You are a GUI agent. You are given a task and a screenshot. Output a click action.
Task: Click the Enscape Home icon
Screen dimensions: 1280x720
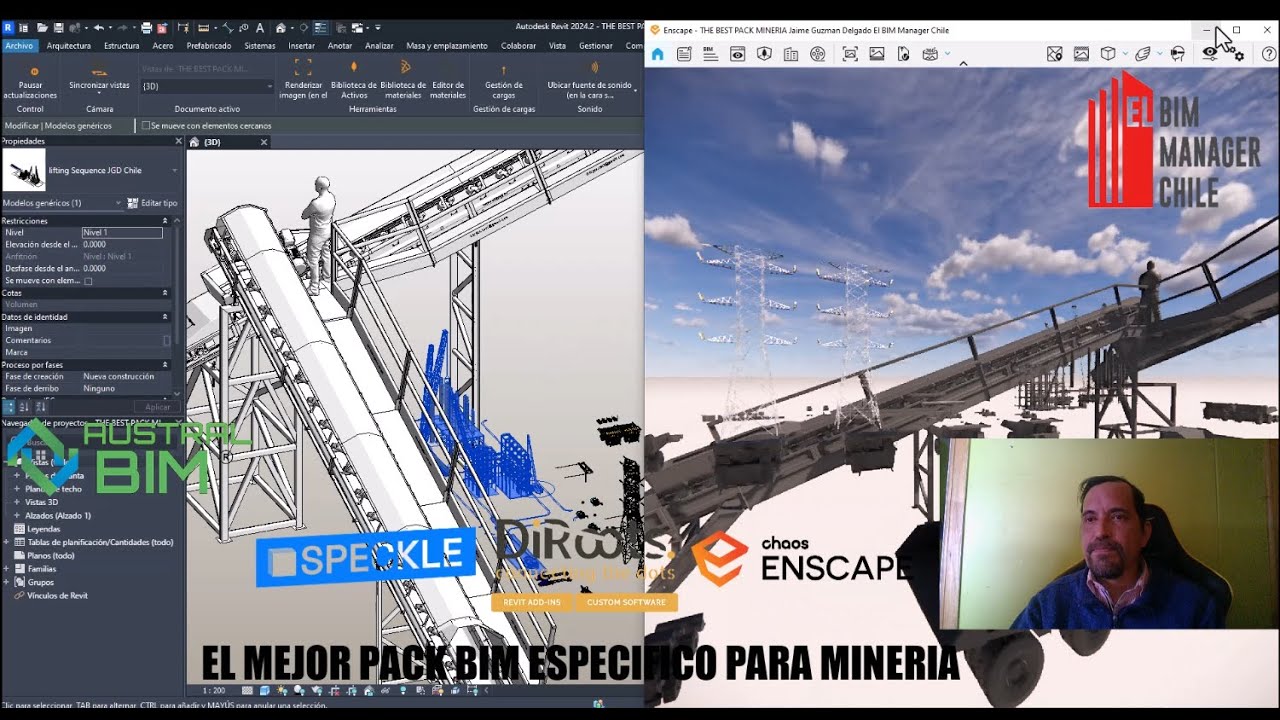click(x=657, y=54)
